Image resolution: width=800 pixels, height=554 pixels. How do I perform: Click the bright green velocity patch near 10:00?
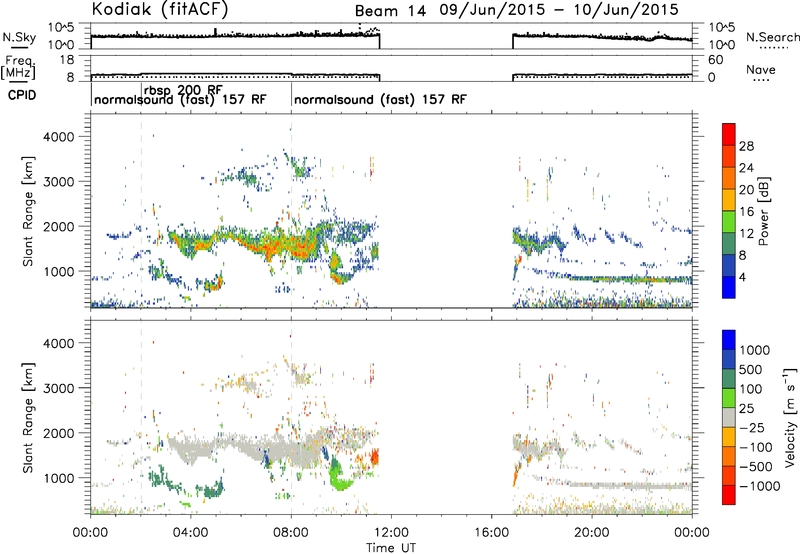[339, 475]
